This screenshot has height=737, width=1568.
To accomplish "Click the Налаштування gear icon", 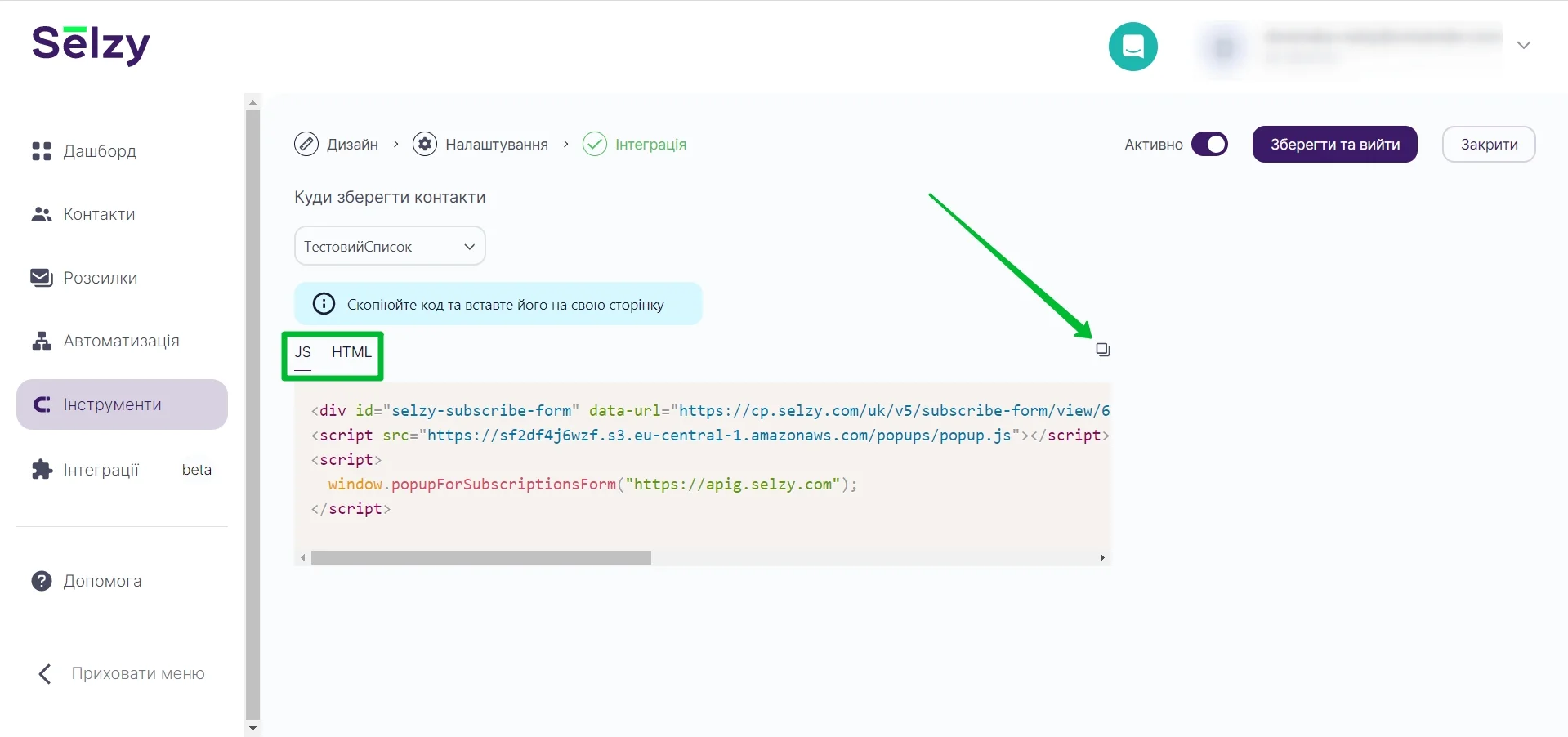I will pos(425,145).
